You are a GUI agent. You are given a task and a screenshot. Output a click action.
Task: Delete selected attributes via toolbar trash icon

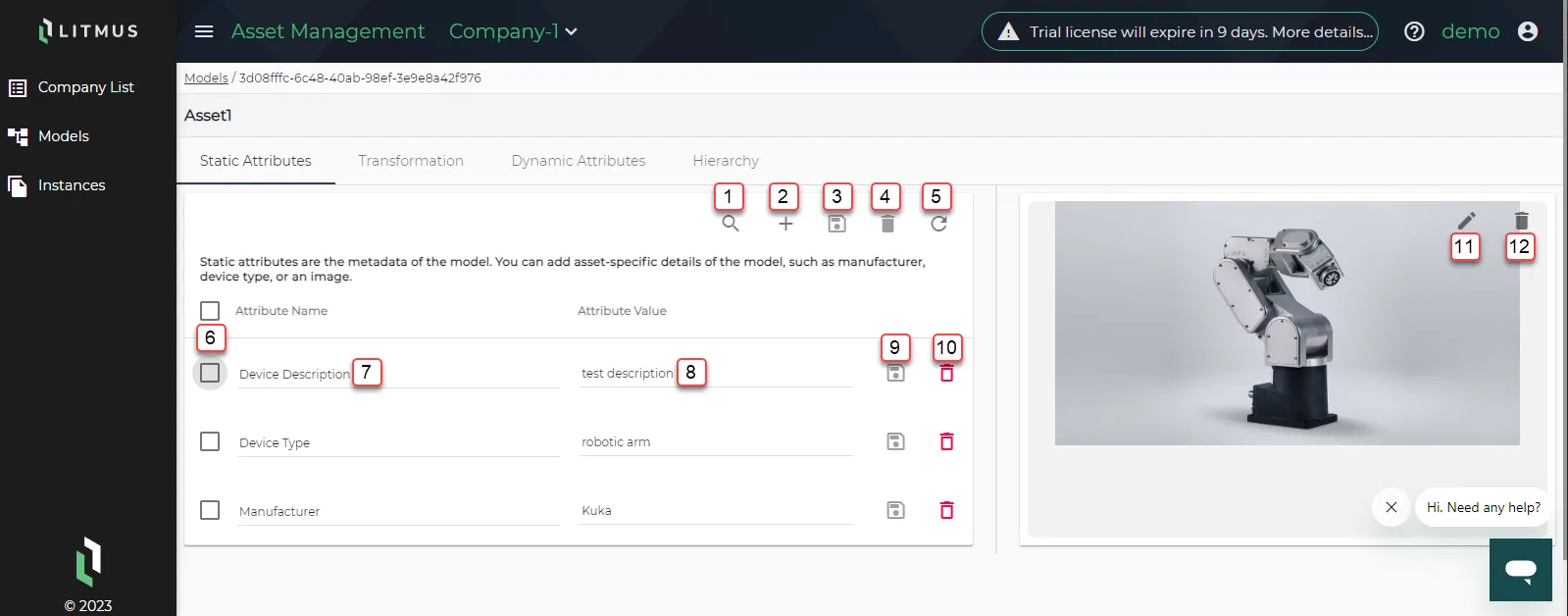[887, 224]
